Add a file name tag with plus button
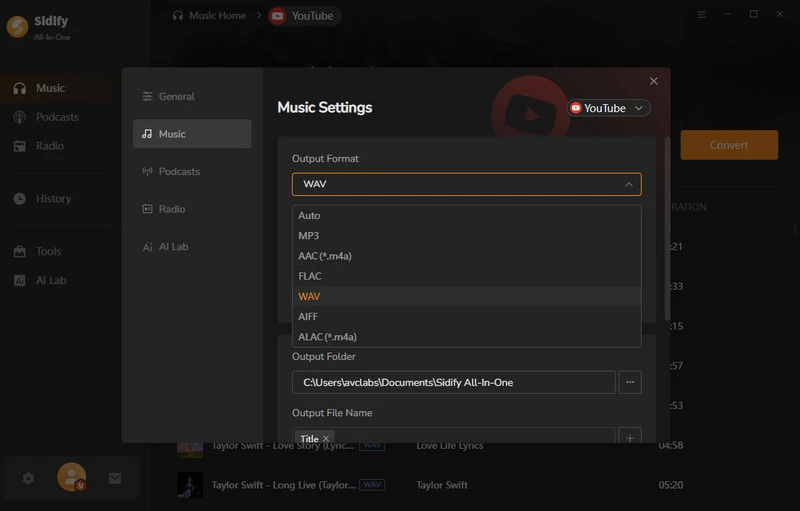Viewport: 800px width, 511px height. [630, 437]
